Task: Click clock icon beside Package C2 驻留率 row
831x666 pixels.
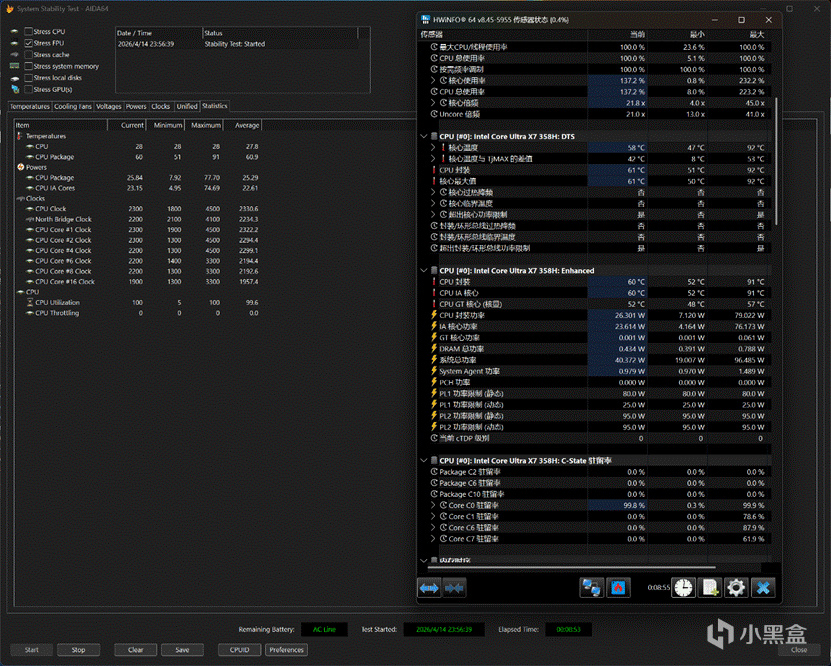Action: point(434,472)
